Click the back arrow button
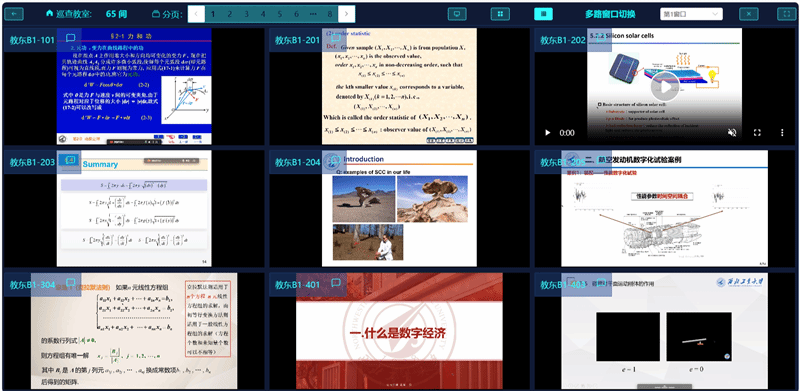 tap(14, 14)
